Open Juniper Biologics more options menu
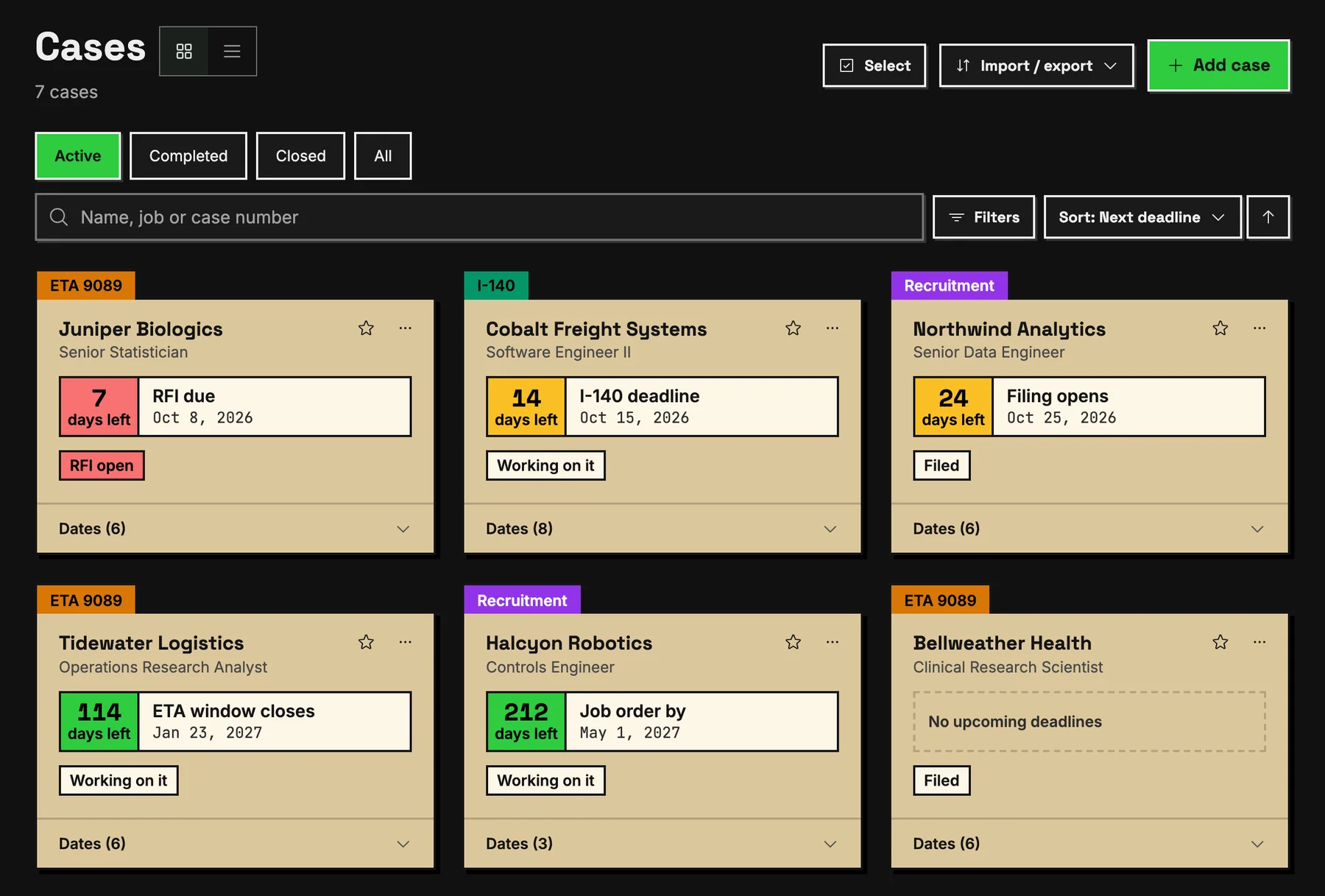The image size is (1325, 896). (406, 328)
